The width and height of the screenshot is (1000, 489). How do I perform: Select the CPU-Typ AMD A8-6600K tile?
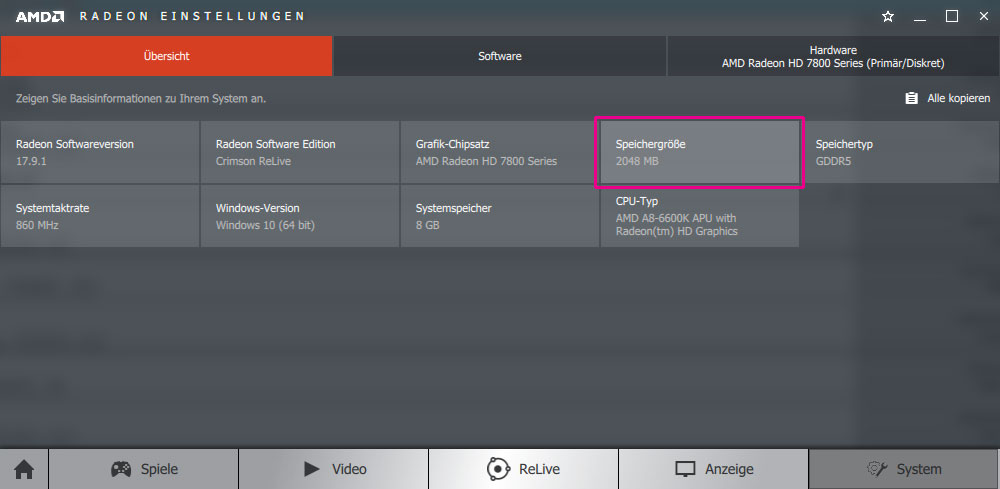click(x=700, y=216)
